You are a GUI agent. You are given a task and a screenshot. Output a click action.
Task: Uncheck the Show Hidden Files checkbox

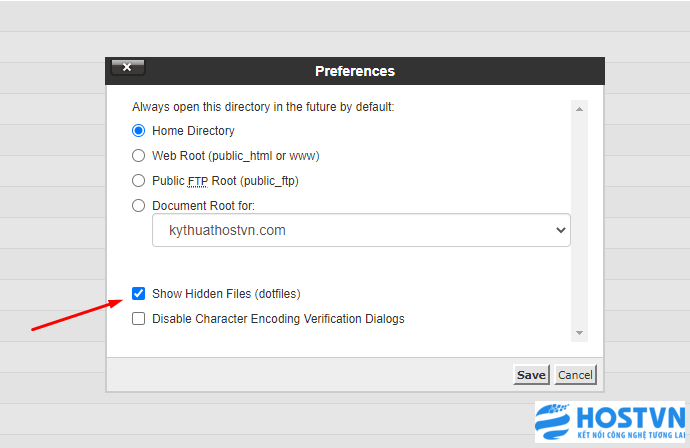(x=139, y=294)
